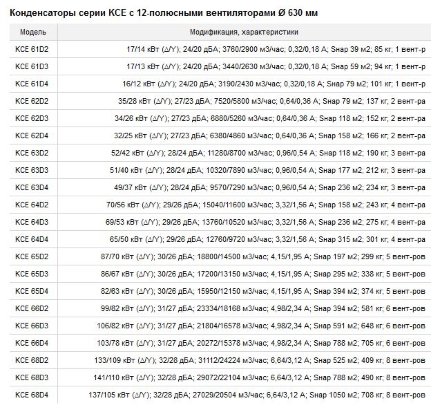Click the specs starting '52/42 кВт'
This screenshot has height=412, width=440.
coord(268,153)
